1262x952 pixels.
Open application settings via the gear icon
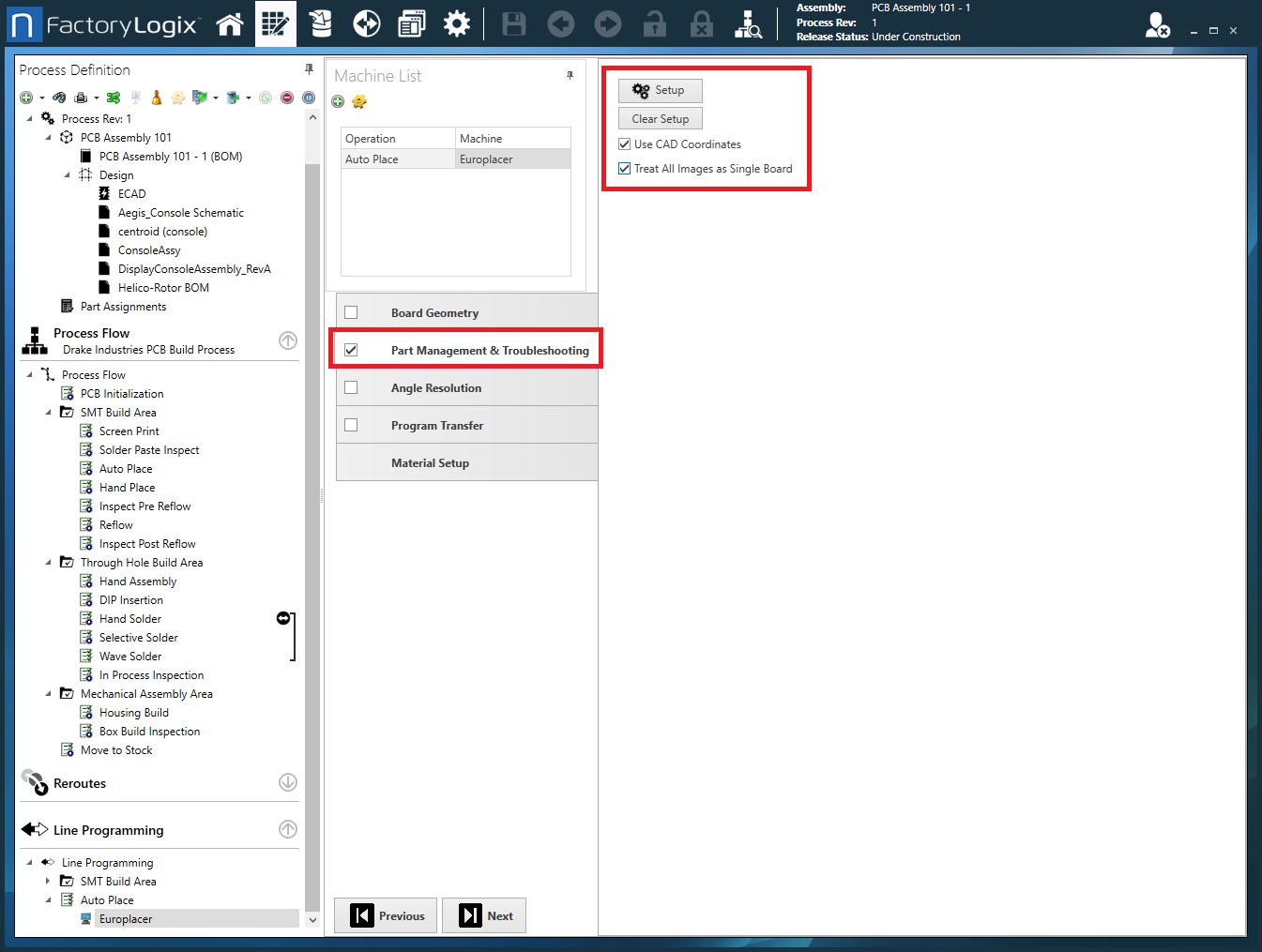(x=457, y=23)
